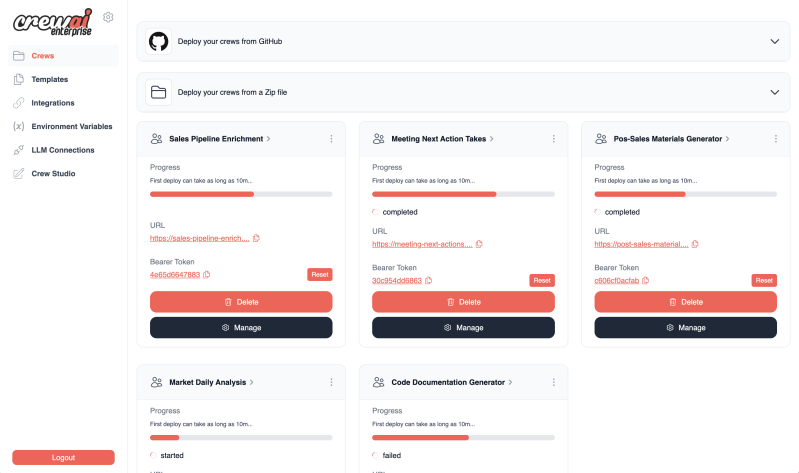Delete the Pos-Sales Materials Generator crew
Viewport: 799px width, 473px height.
point(685,302)
